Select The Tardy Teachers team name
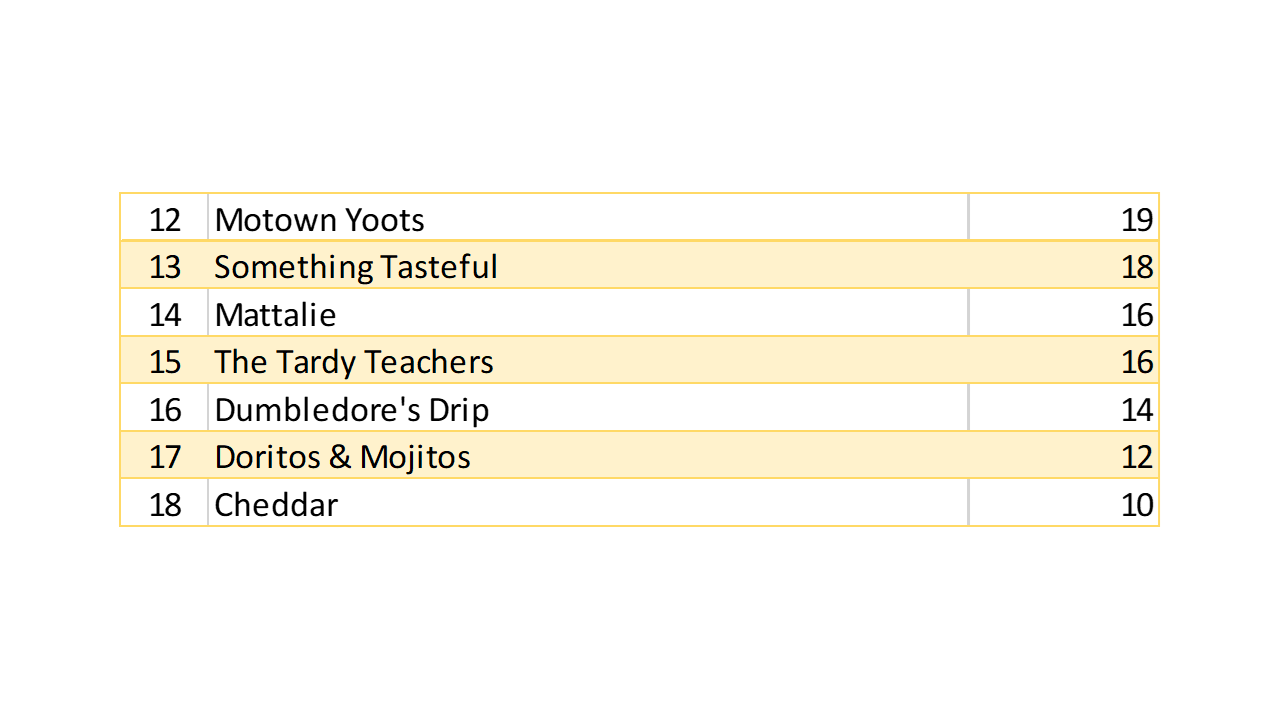Viewport: 1280px width, 720px height. [354, 362]
